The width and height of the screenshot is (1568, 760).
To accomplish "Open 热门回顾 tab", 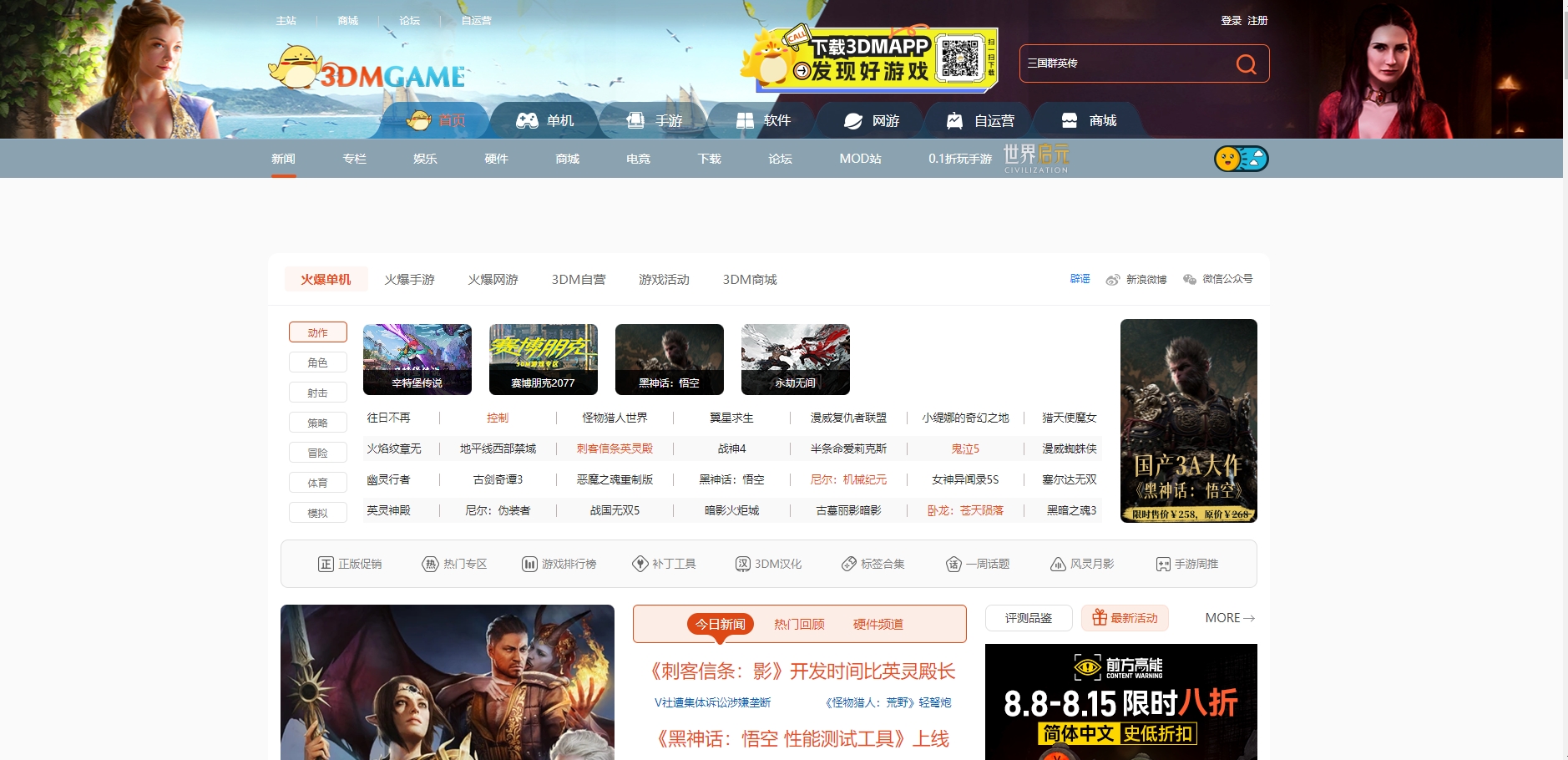I will tap(799, 624).
